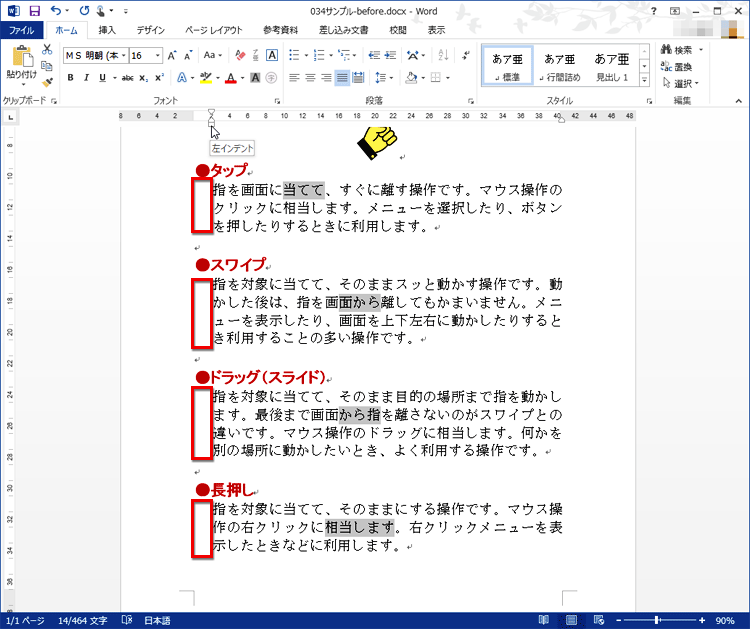750x629 pixels.
Task: Select the Format Painter brush
Action: 47,82
